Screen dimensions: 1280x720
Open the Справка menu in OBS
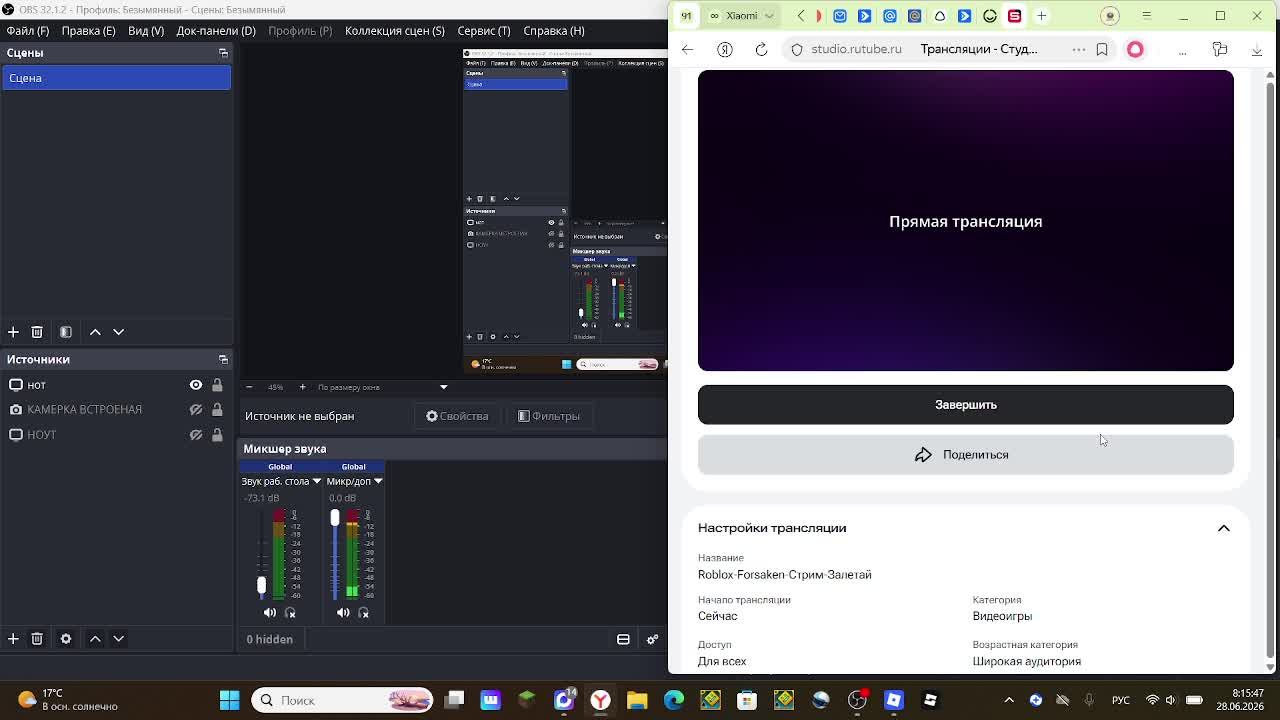(554, 30)
